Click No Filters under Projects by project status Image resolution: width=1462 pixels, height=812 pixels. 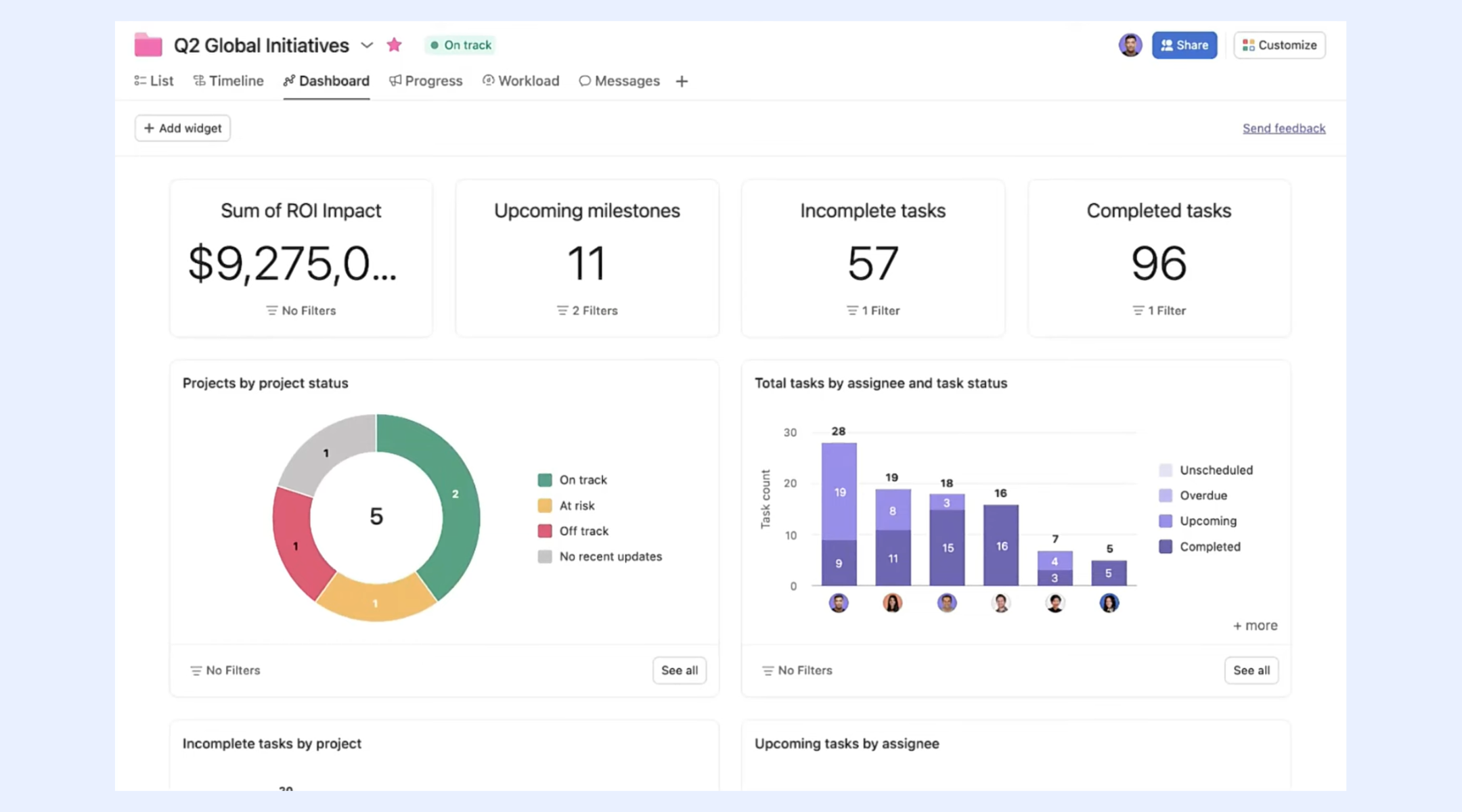pyautogui.click(x=225, y=671)
